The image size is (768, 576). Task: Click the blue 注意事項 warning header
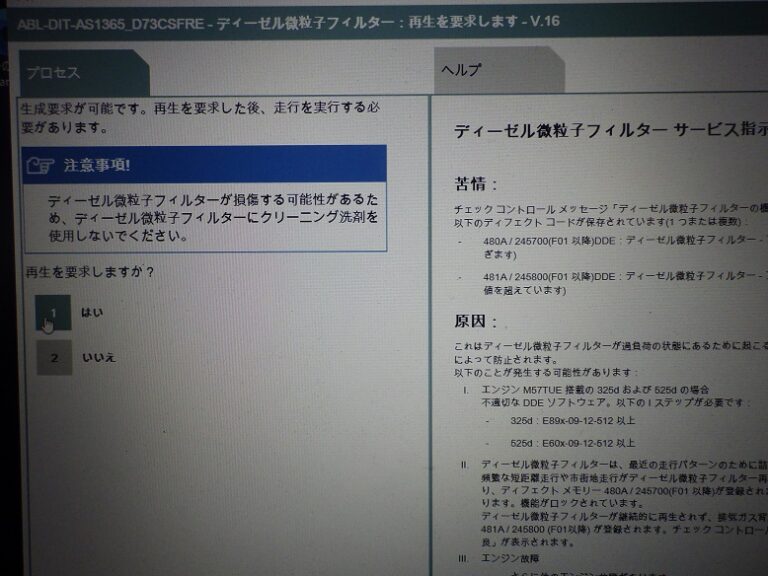(204, 164)
